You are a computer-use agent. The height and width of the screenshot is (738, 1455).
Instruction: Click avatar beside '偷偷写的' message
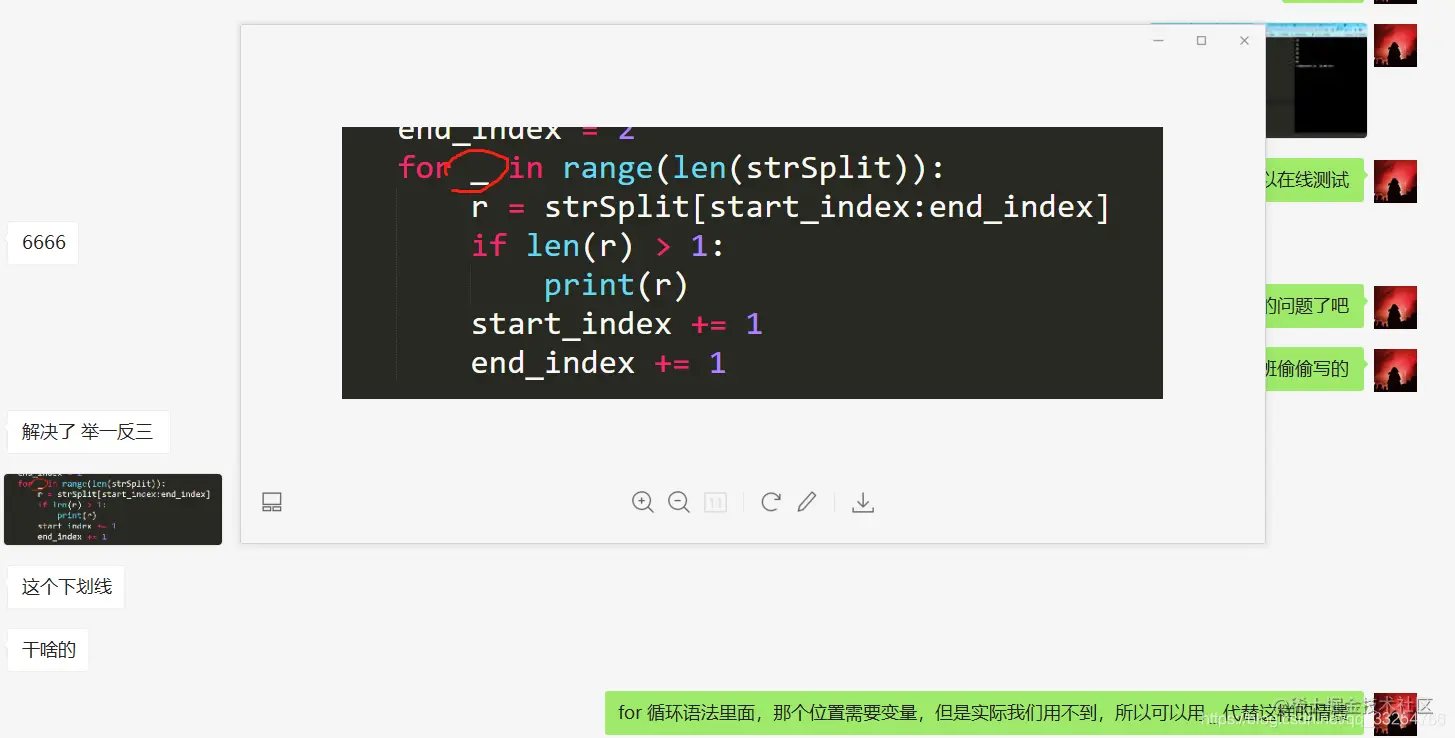1395,370
